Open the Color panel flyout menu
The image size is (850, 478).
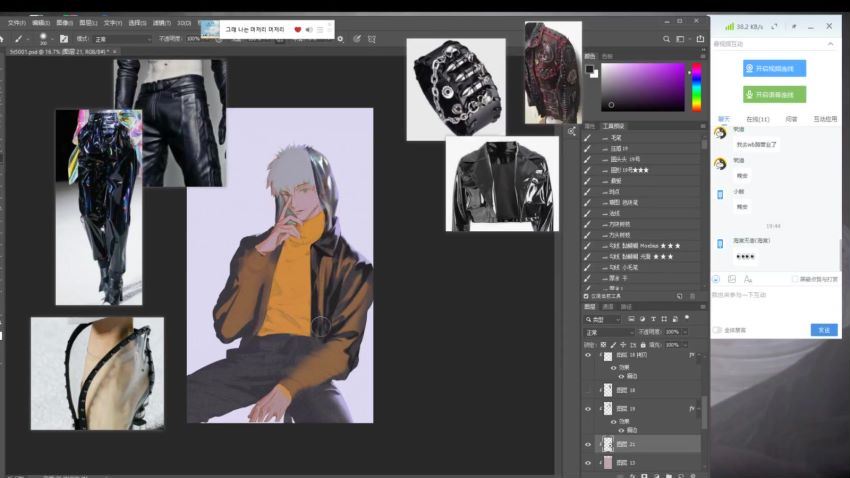703,56
